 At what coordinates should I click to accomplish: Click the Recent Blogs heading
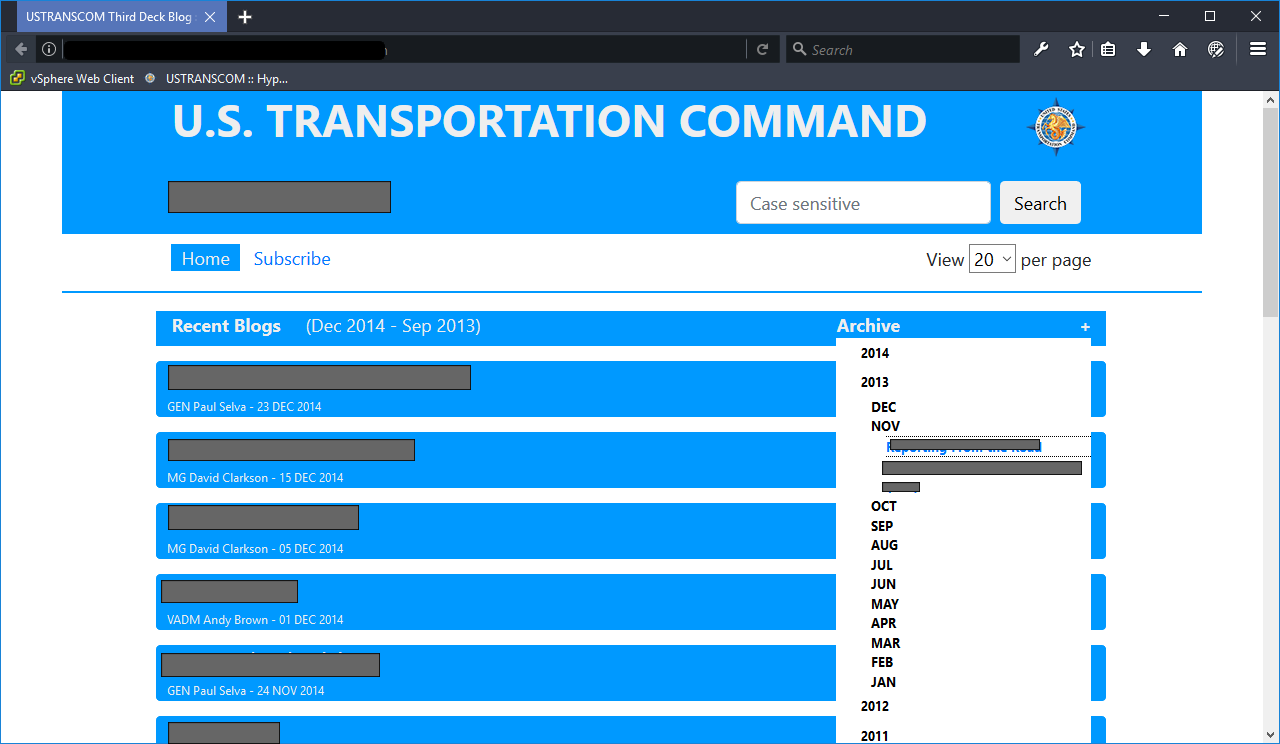[x=226, y=326]
